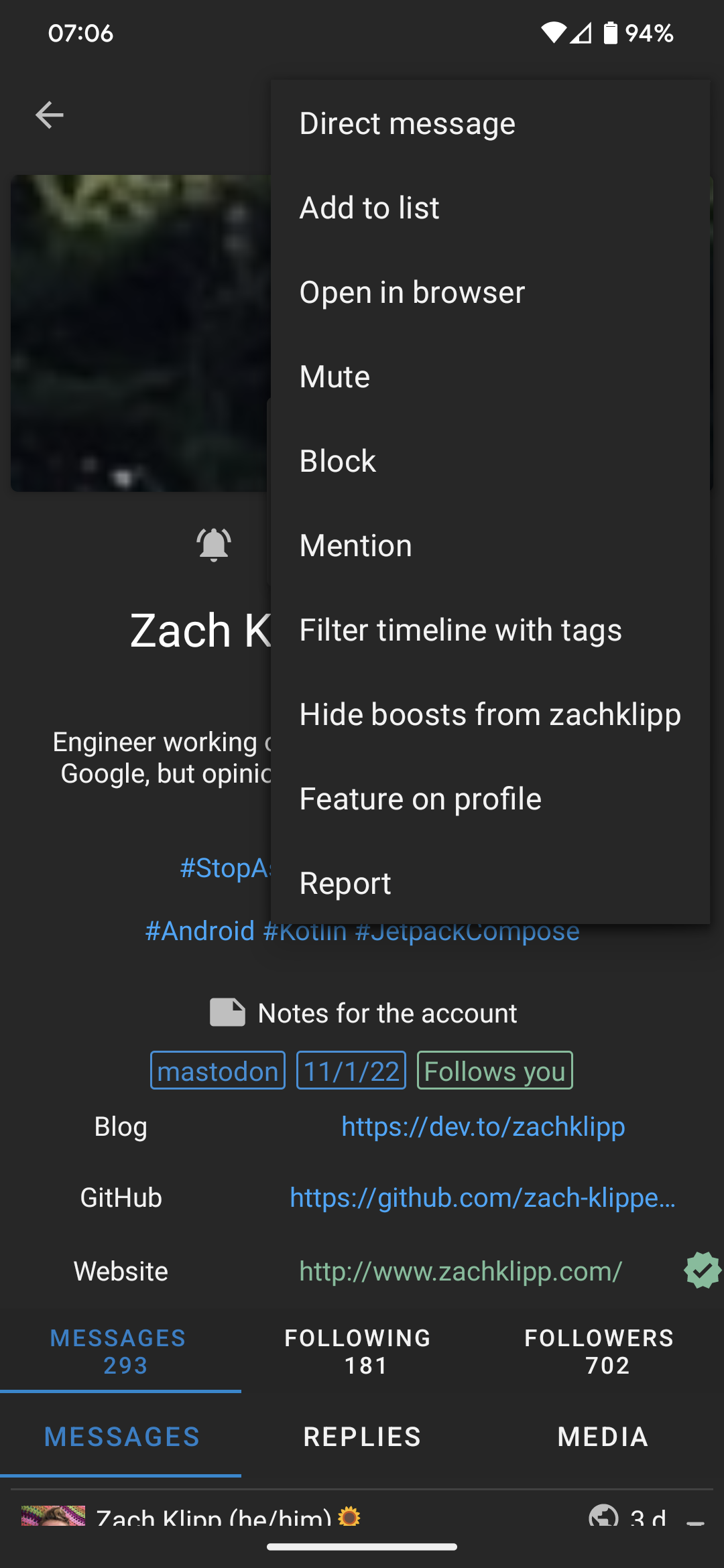Image resolution: width=724 pixels, height=1568 pixels.
Task: Tap the verified checkmark beside zachklipp.com
Action: point(701,1270)
